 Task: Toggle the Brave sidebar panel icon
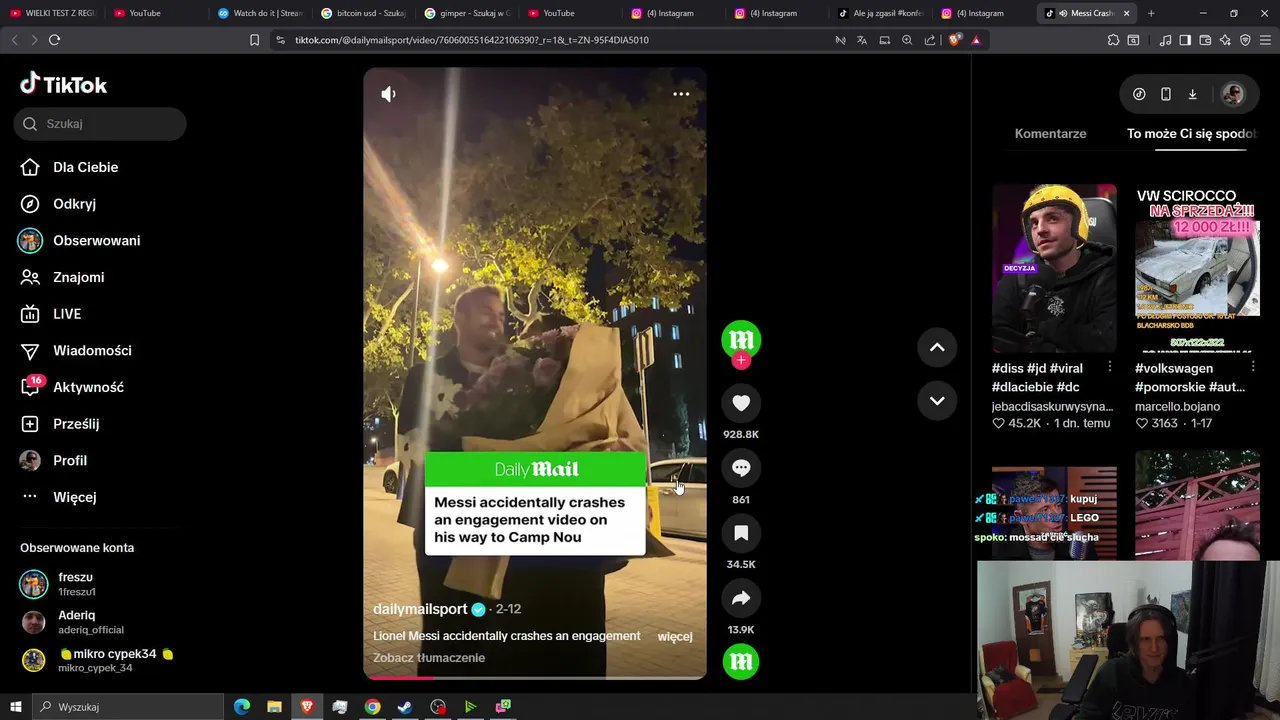(1185, 40)
